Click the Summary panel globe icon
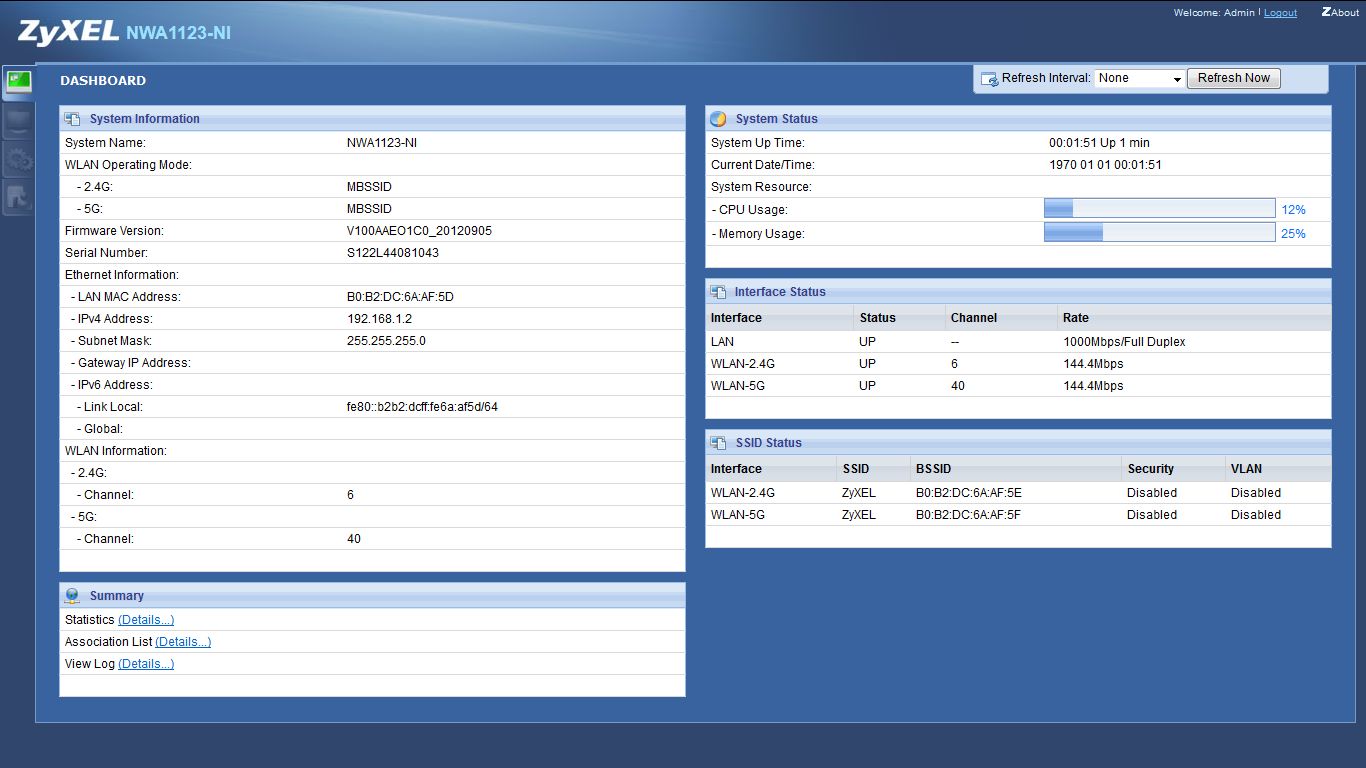This screenshot has width=1366, height=768. 72,596
